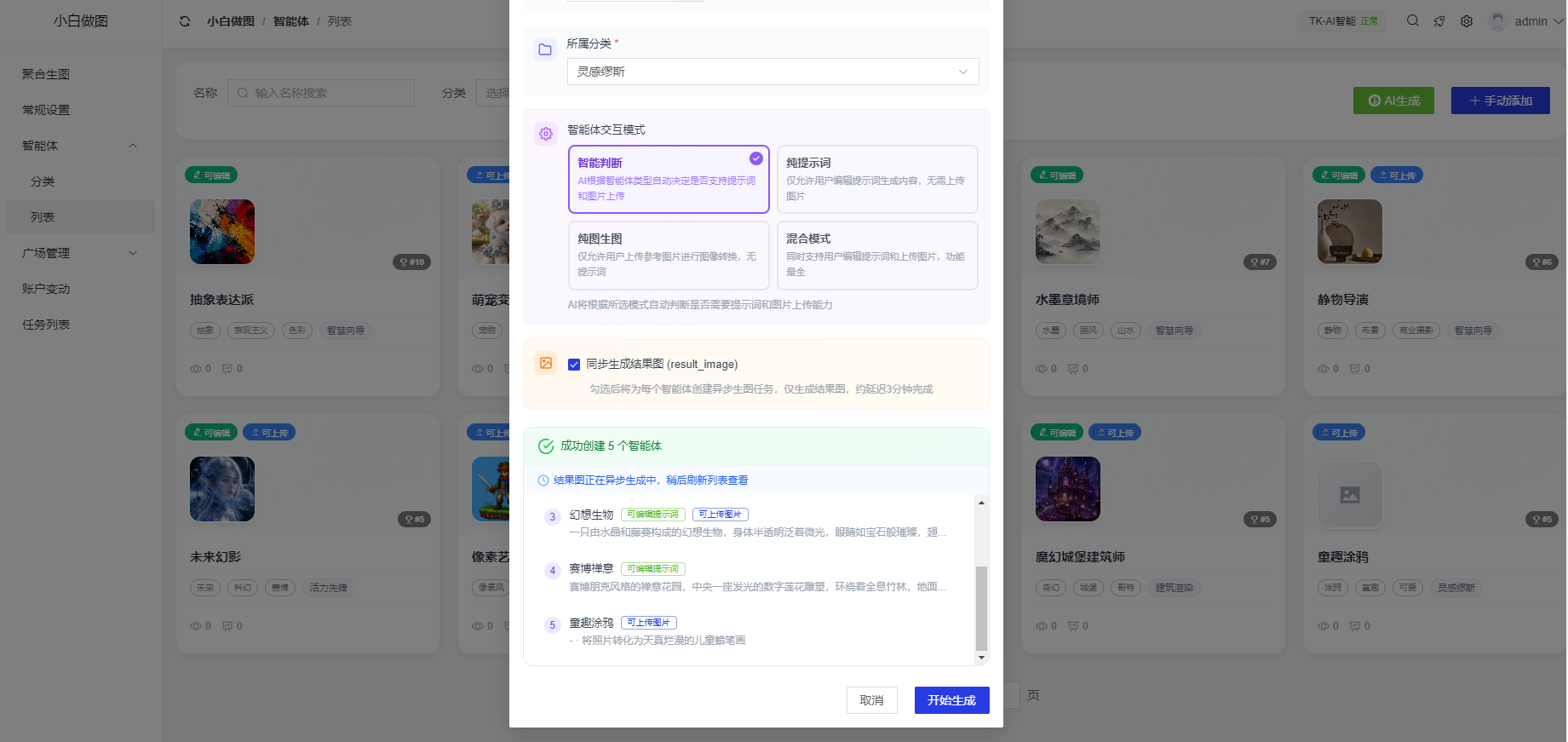Click 小白做图 breadcrumb link

(x=230, y=21)
